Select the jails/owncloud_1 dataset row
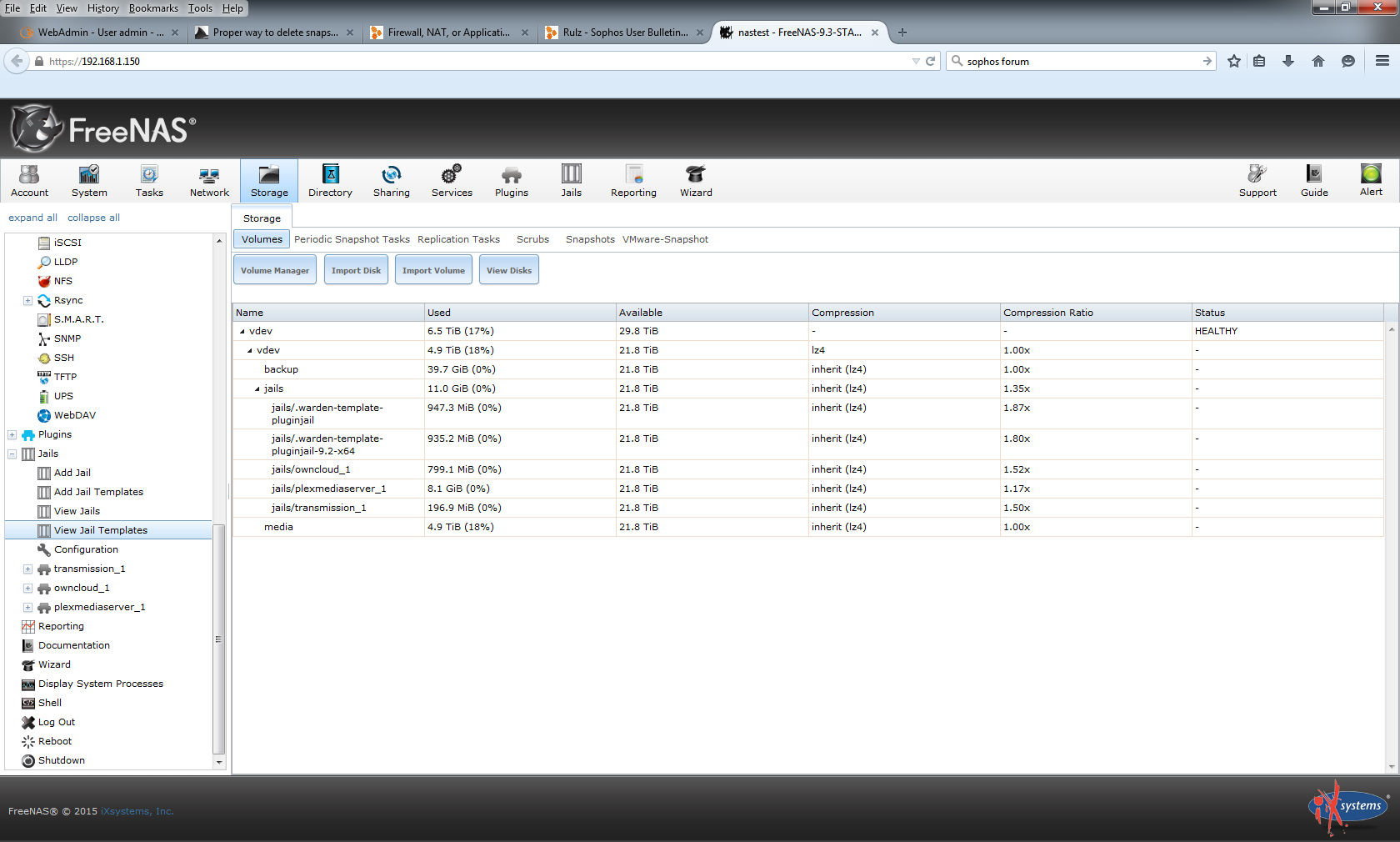The height and width of the screenshot is (842, 1400). click(x=808, y=469)
